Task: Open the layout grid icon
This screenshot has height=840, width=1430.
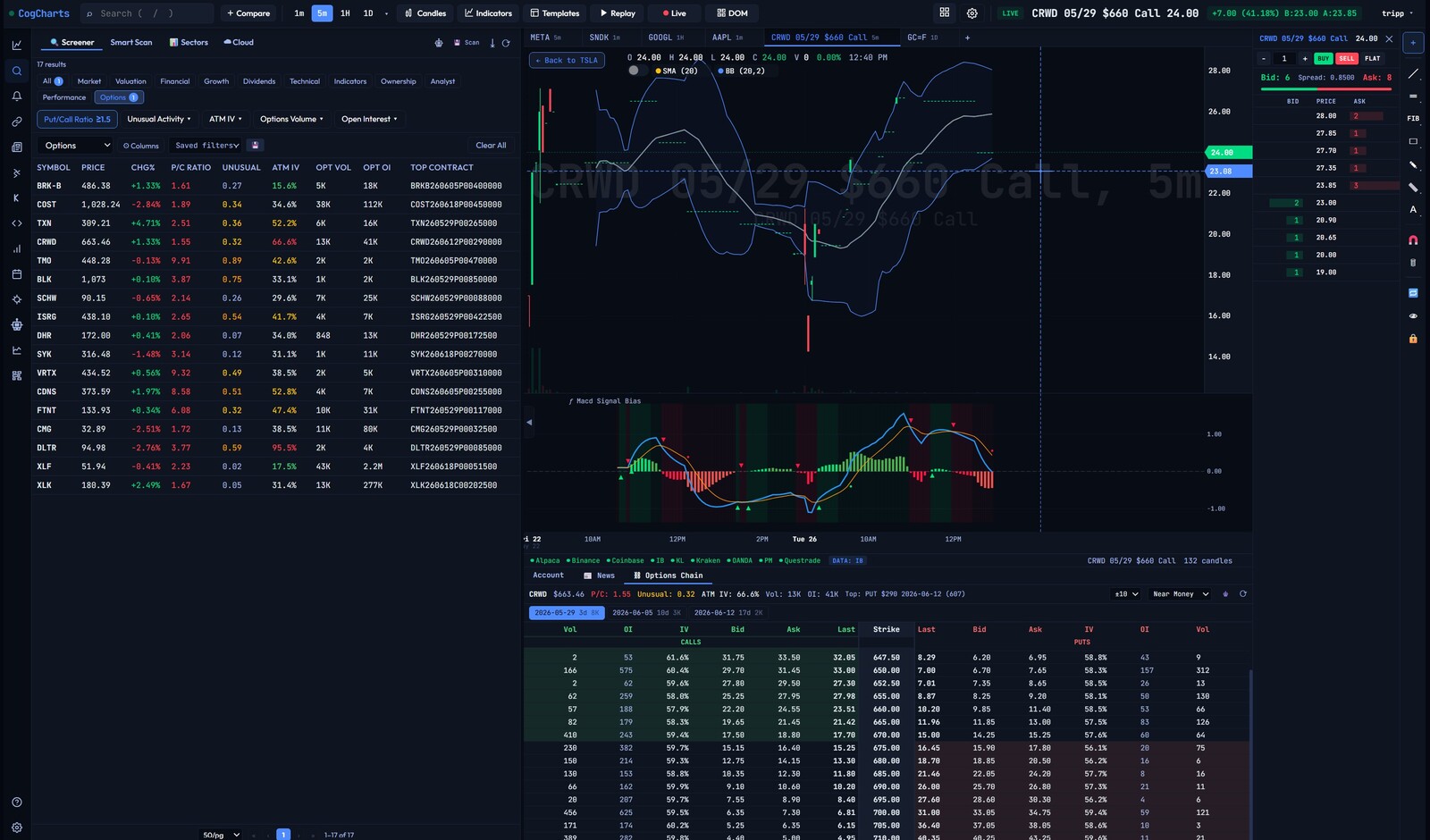Action: point(945,13)
